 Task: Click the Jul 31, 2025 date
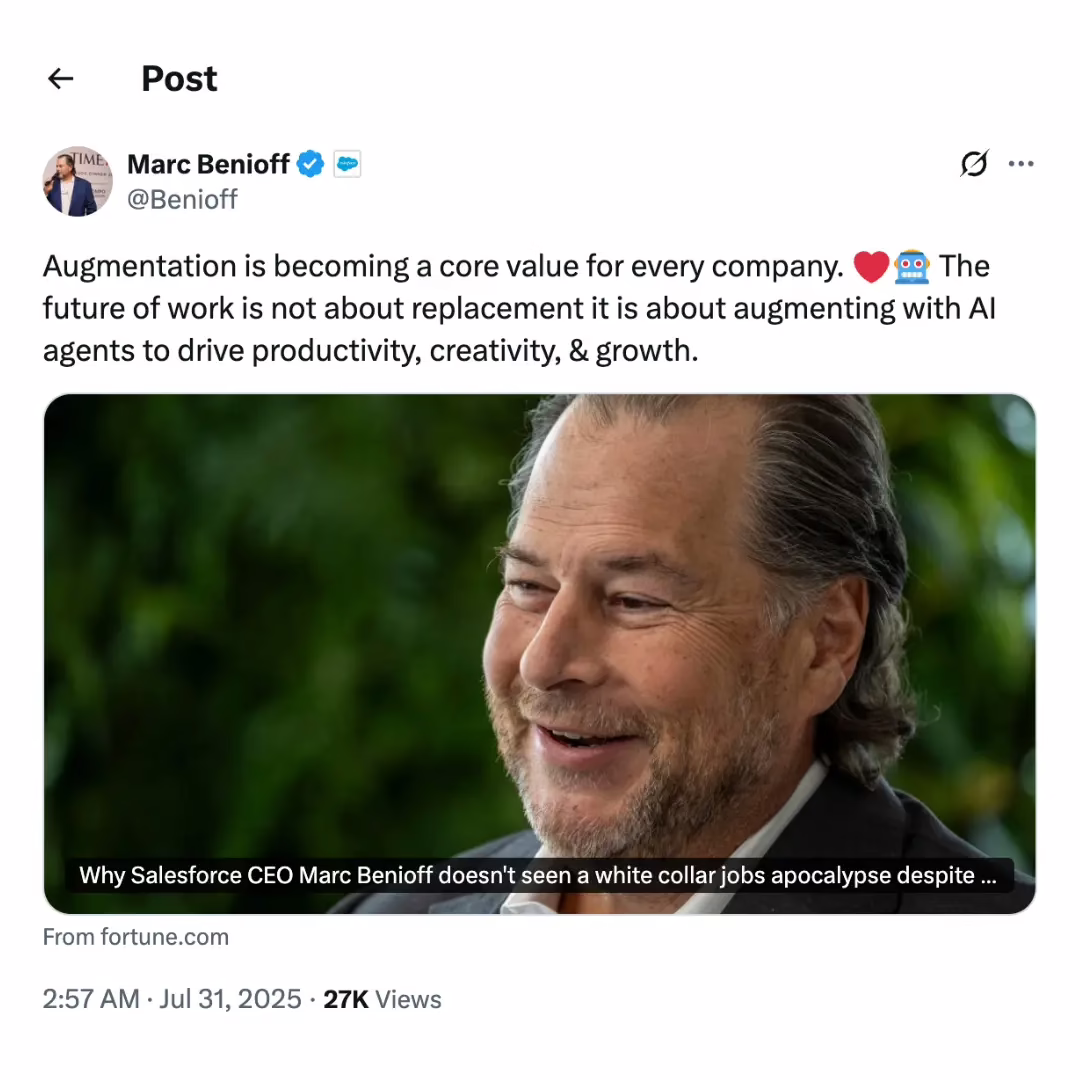pos(228,999)
